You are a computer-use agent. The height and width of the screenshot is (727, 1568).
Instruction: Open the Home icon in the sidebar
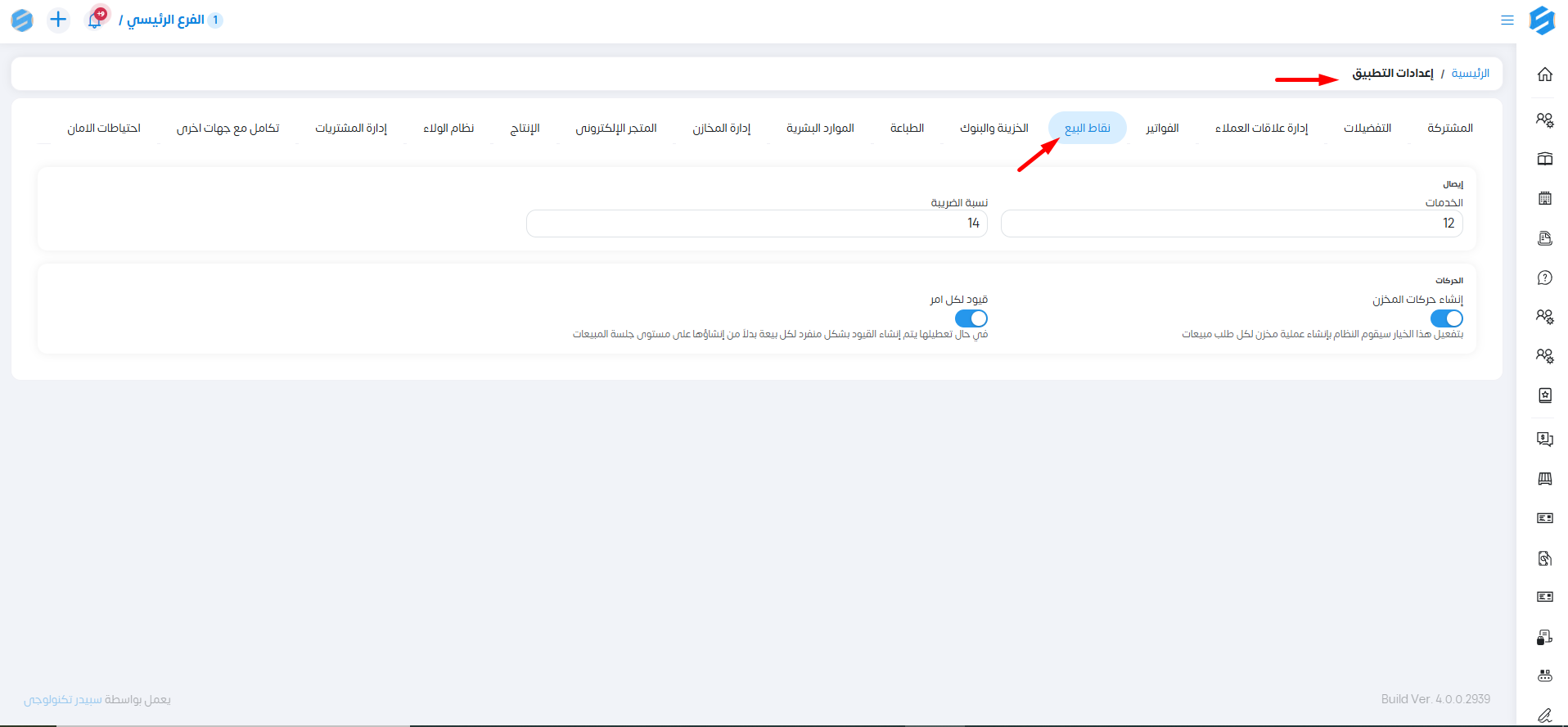point(1544,75)
